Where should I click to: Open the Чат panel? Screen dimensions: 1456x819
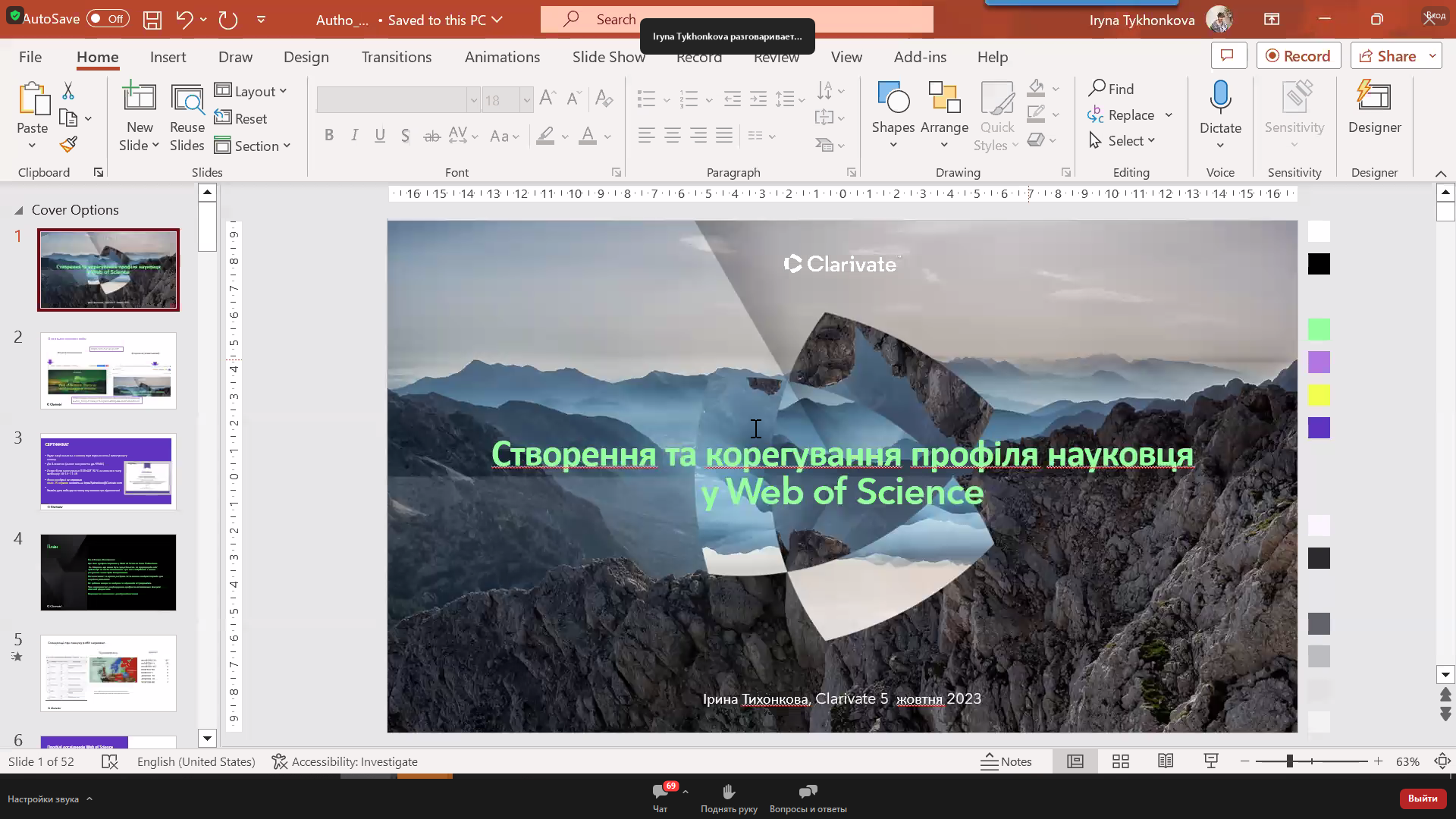pyautogui.click(x=661, y=799)
